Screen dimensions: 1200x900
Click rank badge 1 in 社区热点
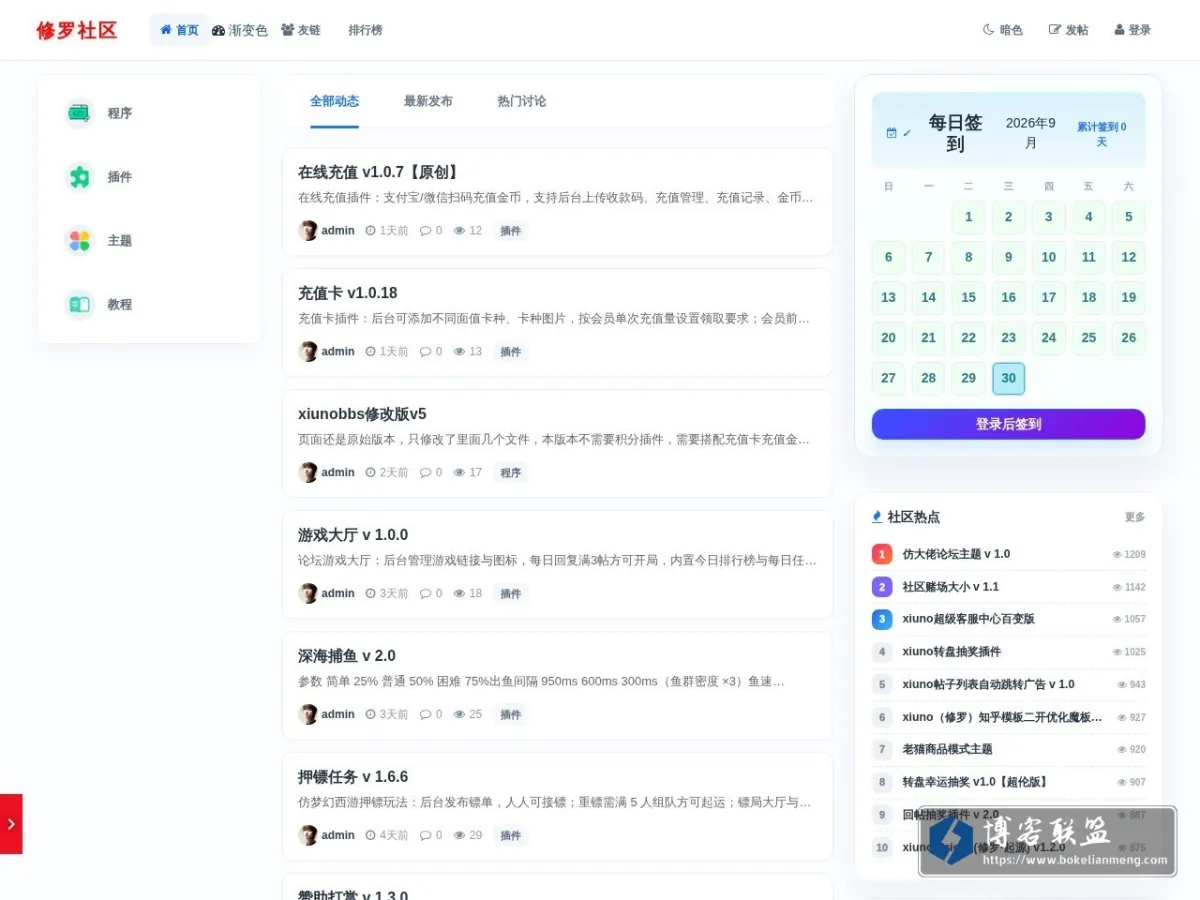[x=882, y=554]
